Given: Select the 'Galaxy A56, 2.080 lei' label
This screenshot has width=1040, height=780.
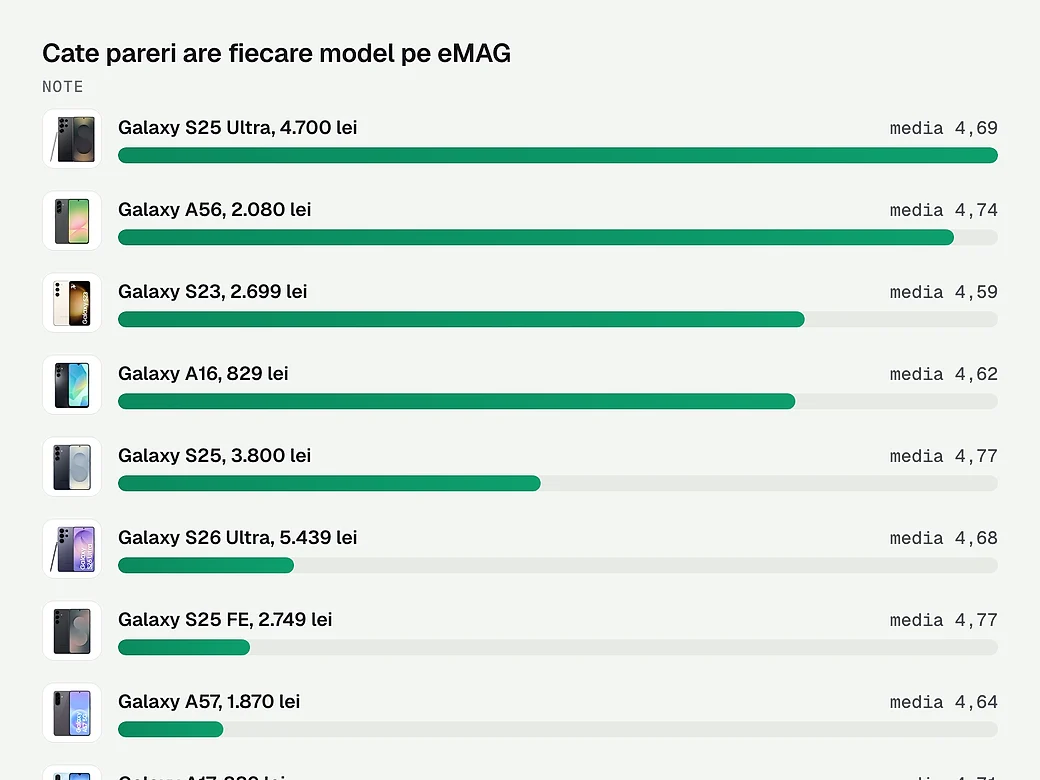Looking at the screenshot, I should pos(214,210).
